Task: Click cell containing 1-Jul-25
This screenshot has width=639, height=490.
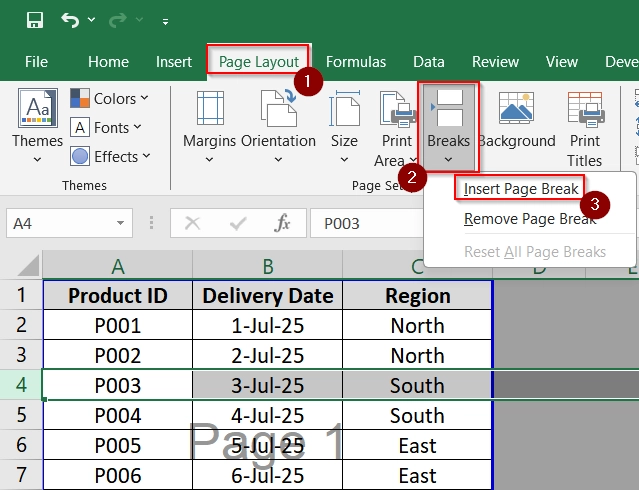Action: 267,325
